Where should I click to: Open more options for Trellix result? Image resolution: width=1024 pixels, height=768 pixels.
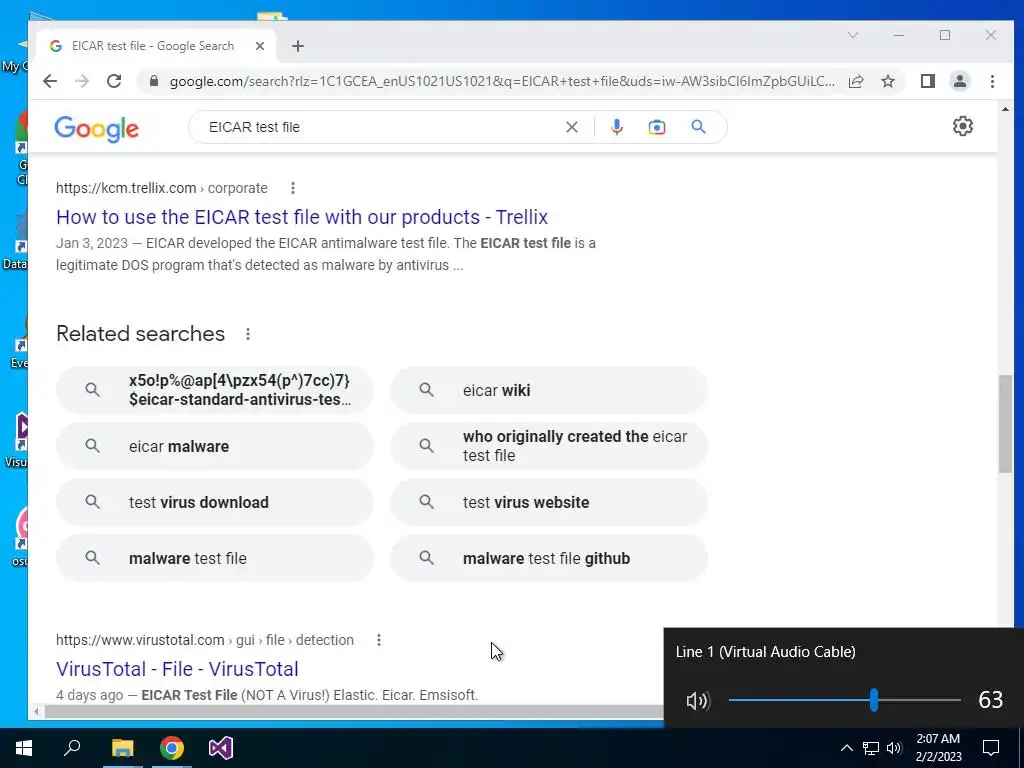pos(293,188)
